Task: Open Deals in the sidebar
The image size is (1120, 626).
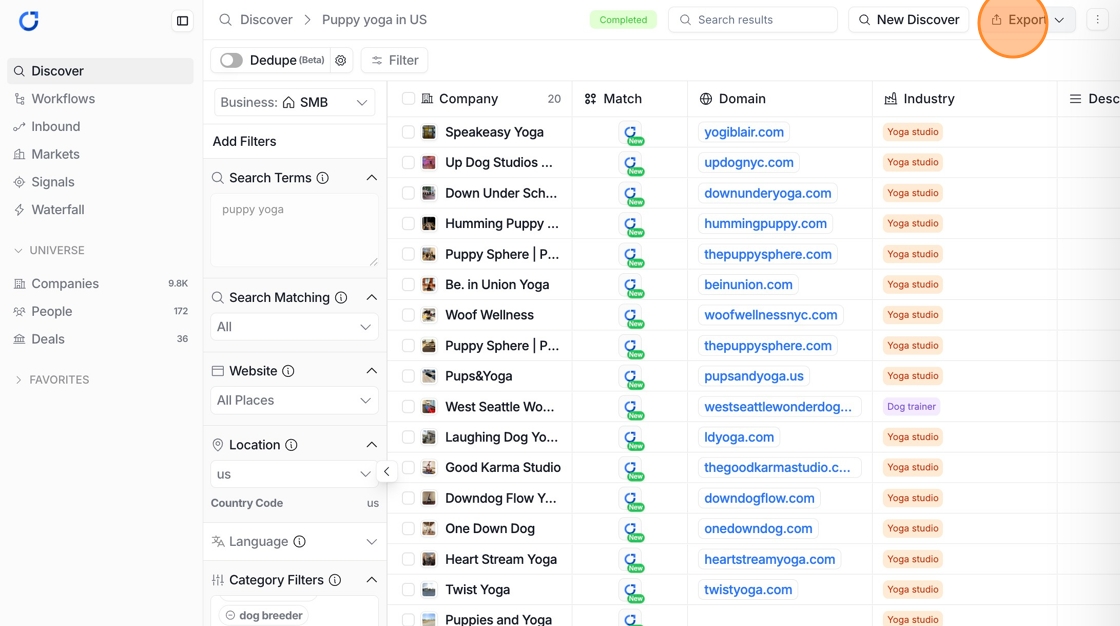Action: click(100, 339)
